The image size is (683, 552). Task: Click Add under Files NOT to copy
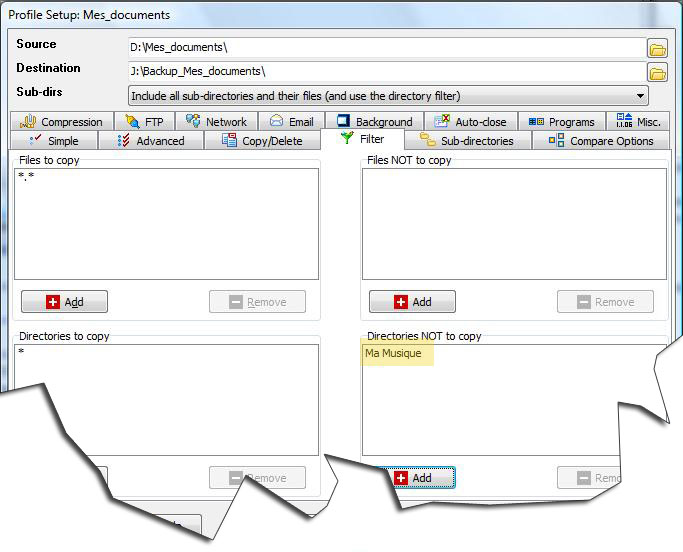pos(412,302)
